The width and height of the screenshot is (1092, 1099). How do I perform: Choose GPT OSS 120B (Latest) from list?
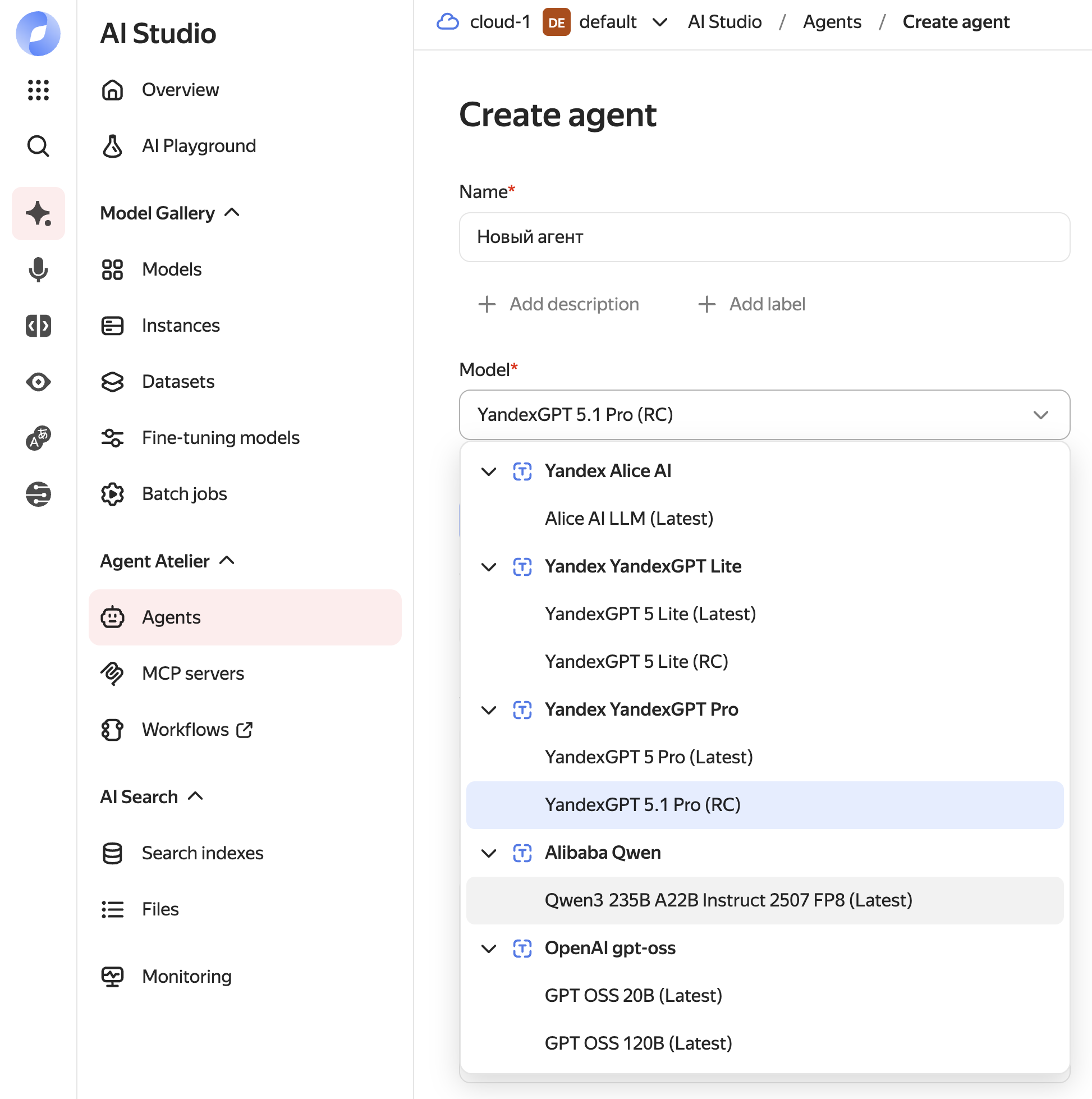point(638,1043)
